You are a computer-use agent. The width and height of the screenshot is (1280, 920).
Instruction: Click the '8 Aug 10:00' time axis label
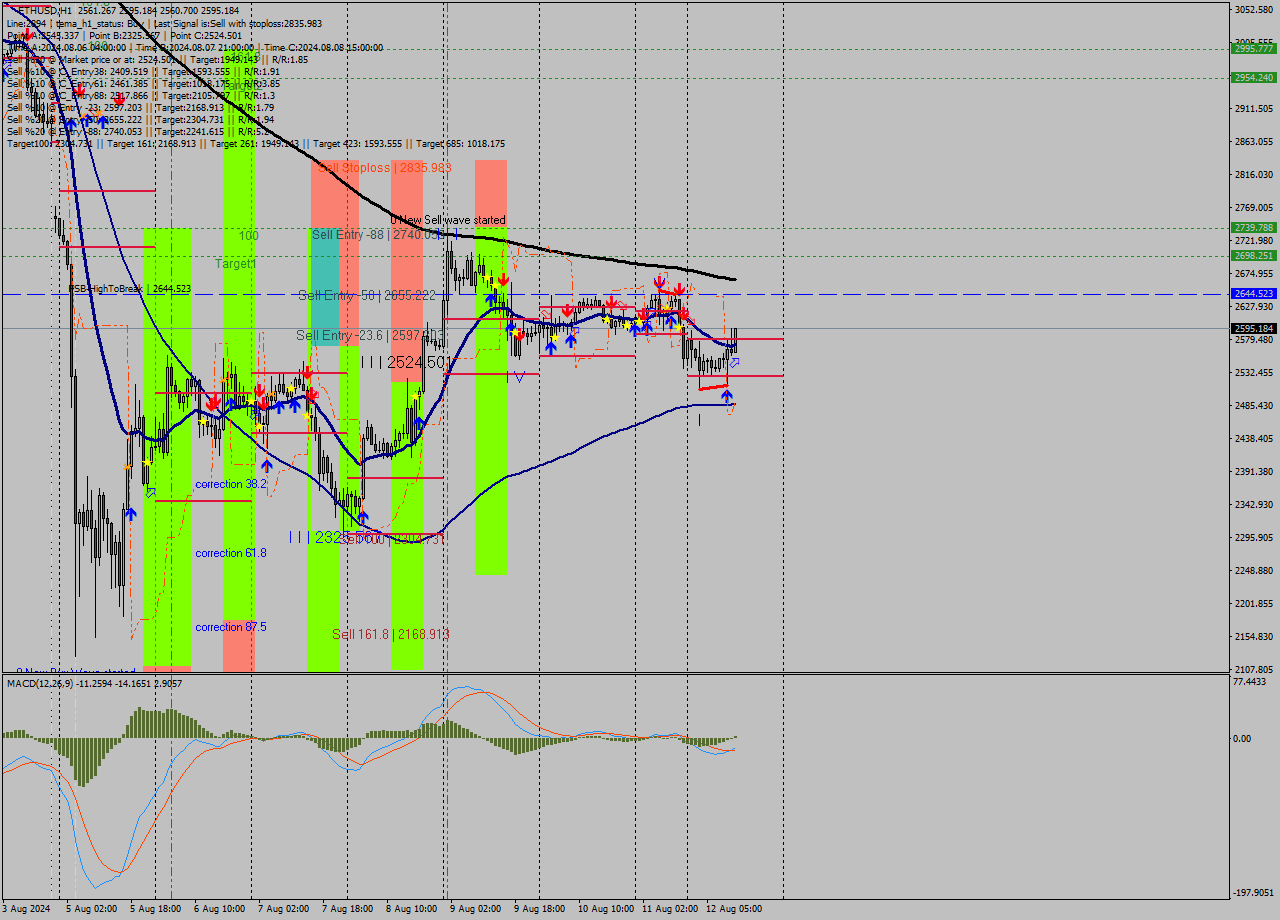pos(410,909)
